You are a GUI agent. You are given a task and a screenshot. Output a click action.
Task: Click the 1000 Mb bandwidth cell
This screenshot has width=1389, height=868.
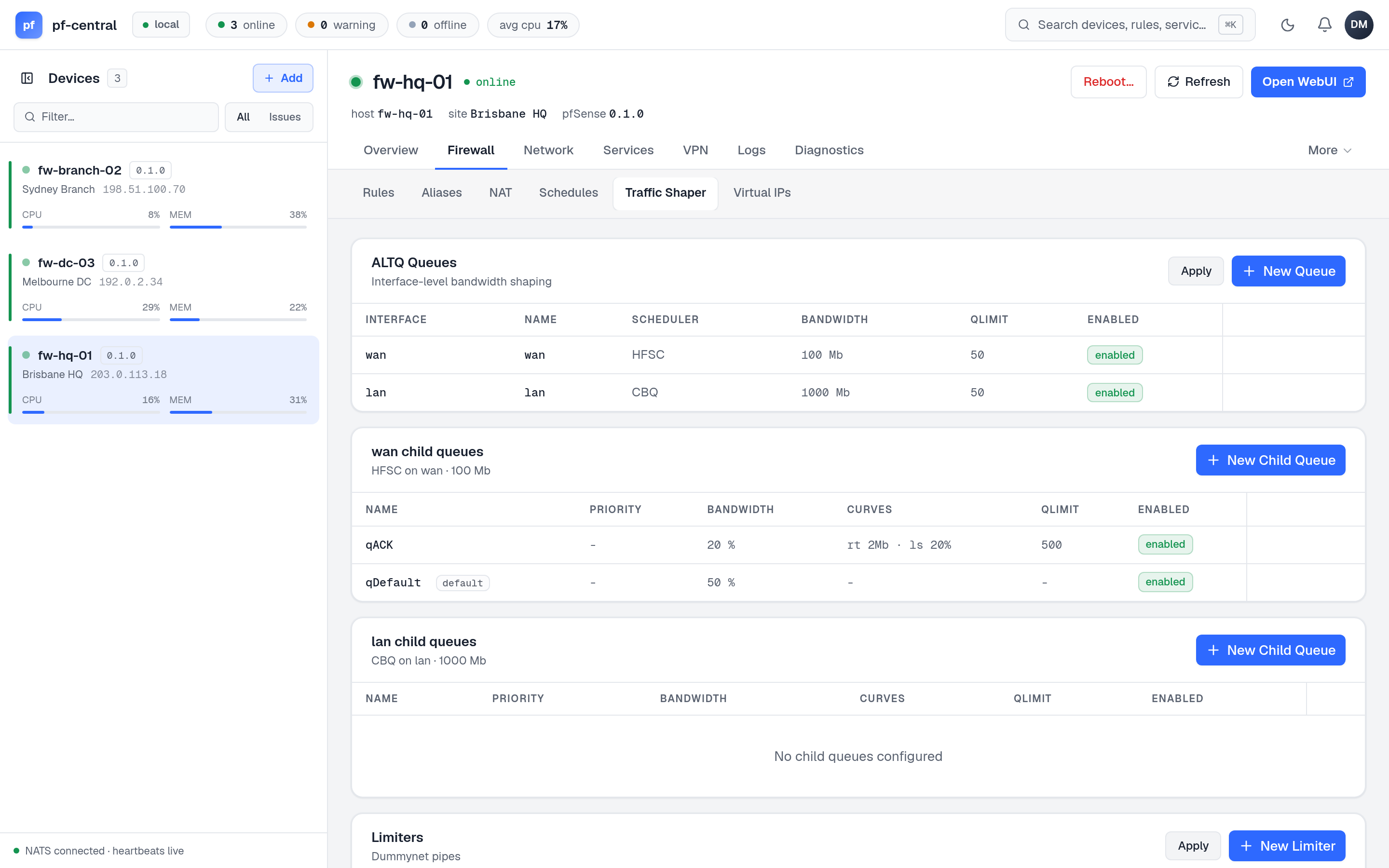click(825, 393)
